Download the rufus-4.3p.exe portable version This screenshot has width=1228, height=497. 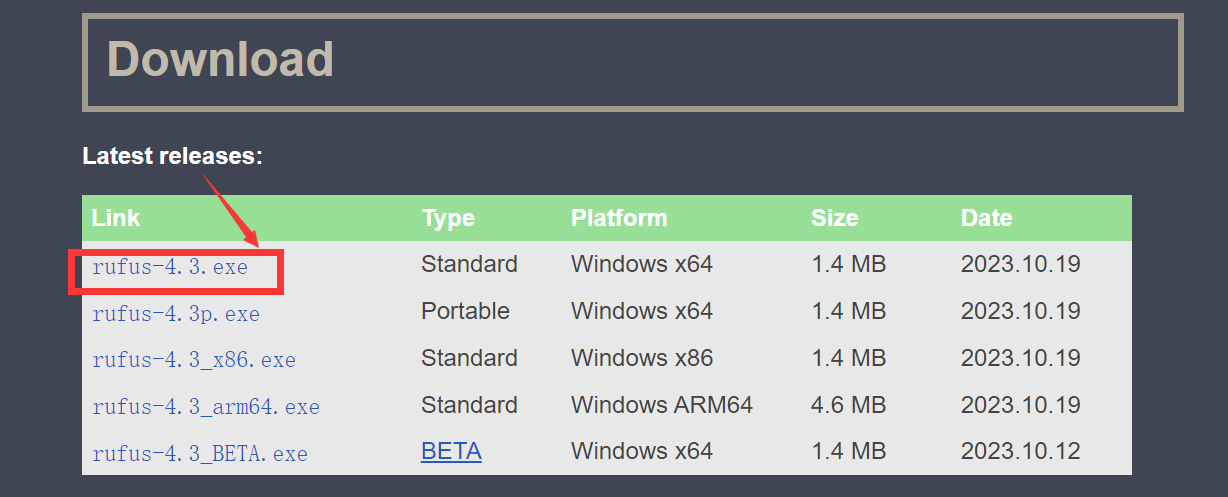click(176, 314)
